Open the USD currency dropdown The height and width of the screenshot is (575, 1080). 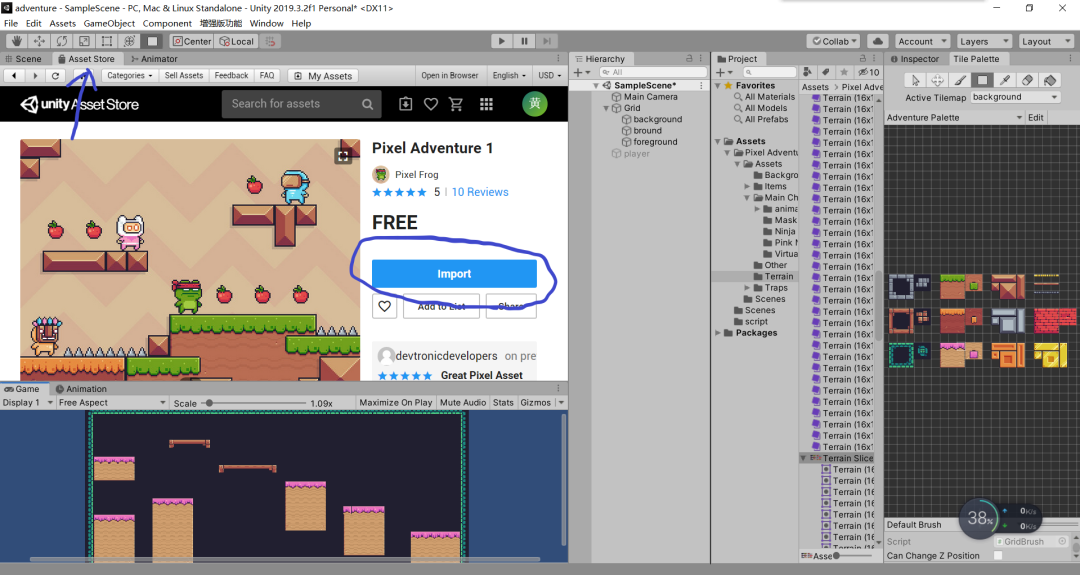click(x=550, y=76)
